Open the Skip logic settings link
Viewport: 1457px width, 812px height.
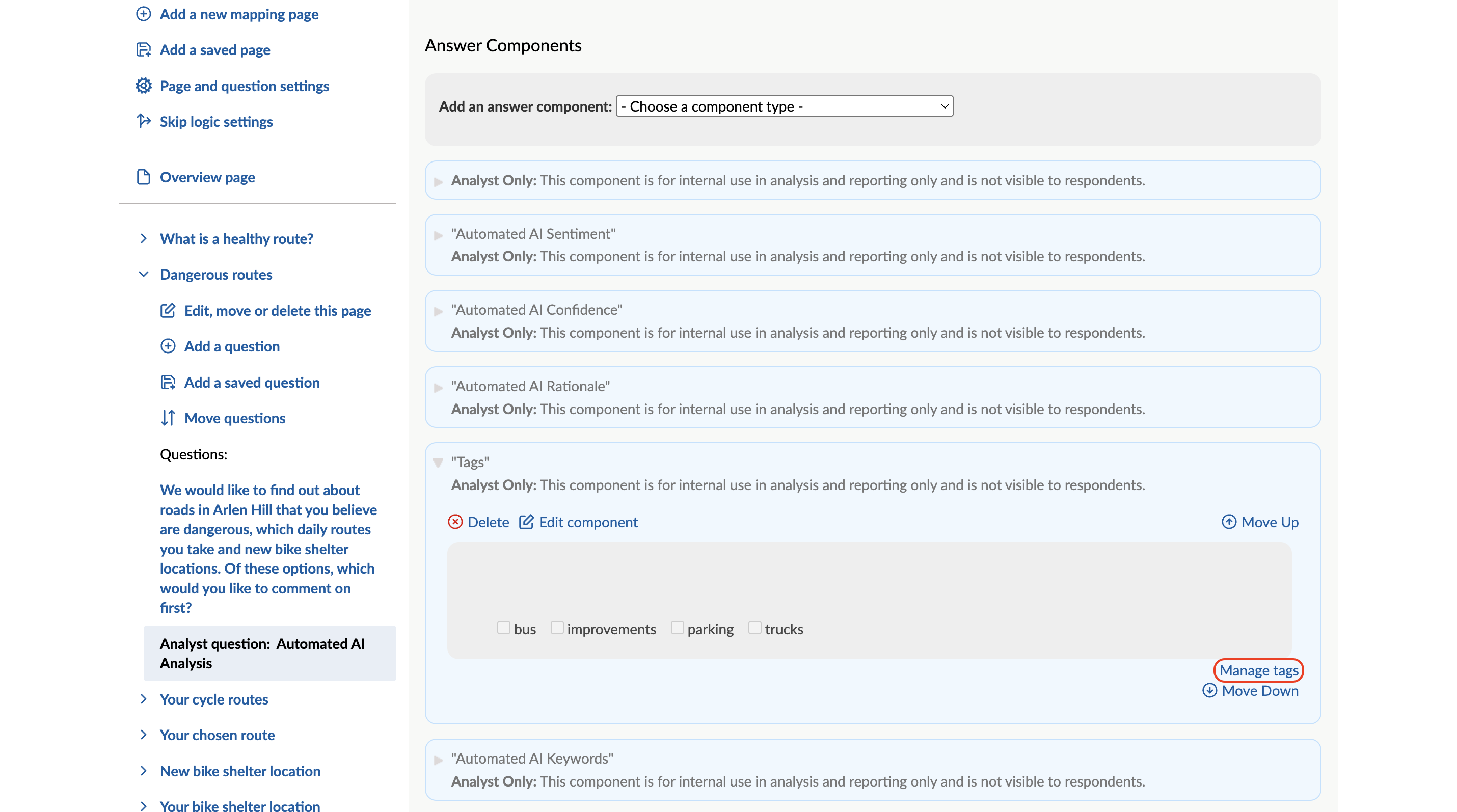[216, 122]
